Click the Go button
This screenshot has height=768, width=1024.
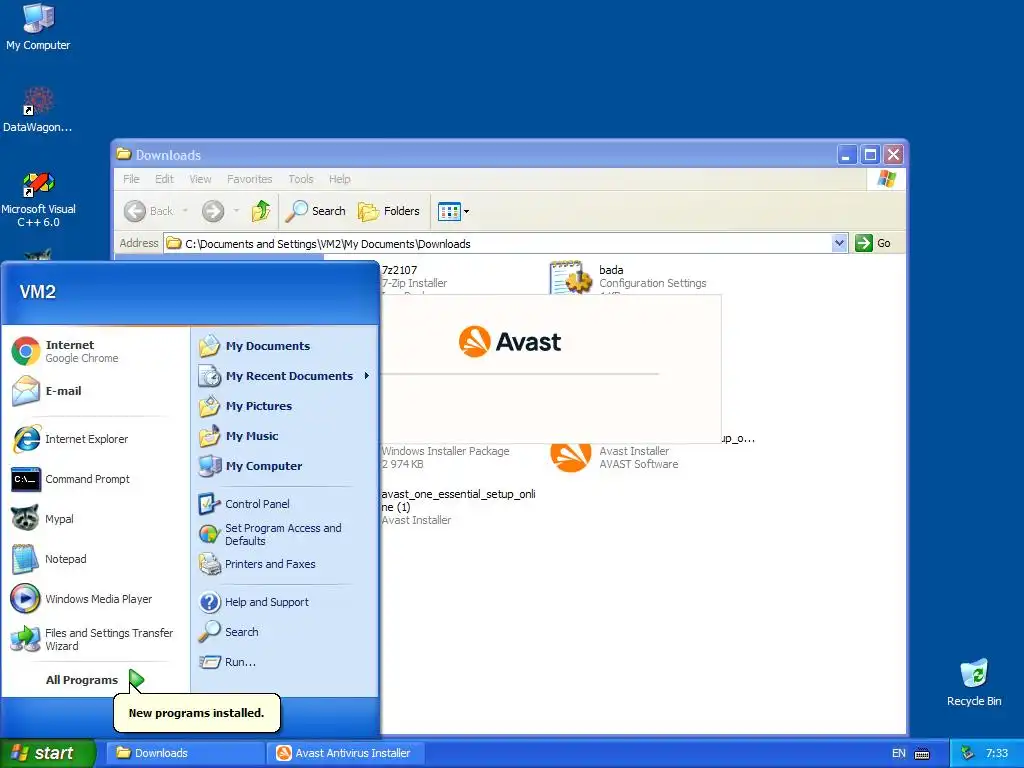click(x=873, y=243)
